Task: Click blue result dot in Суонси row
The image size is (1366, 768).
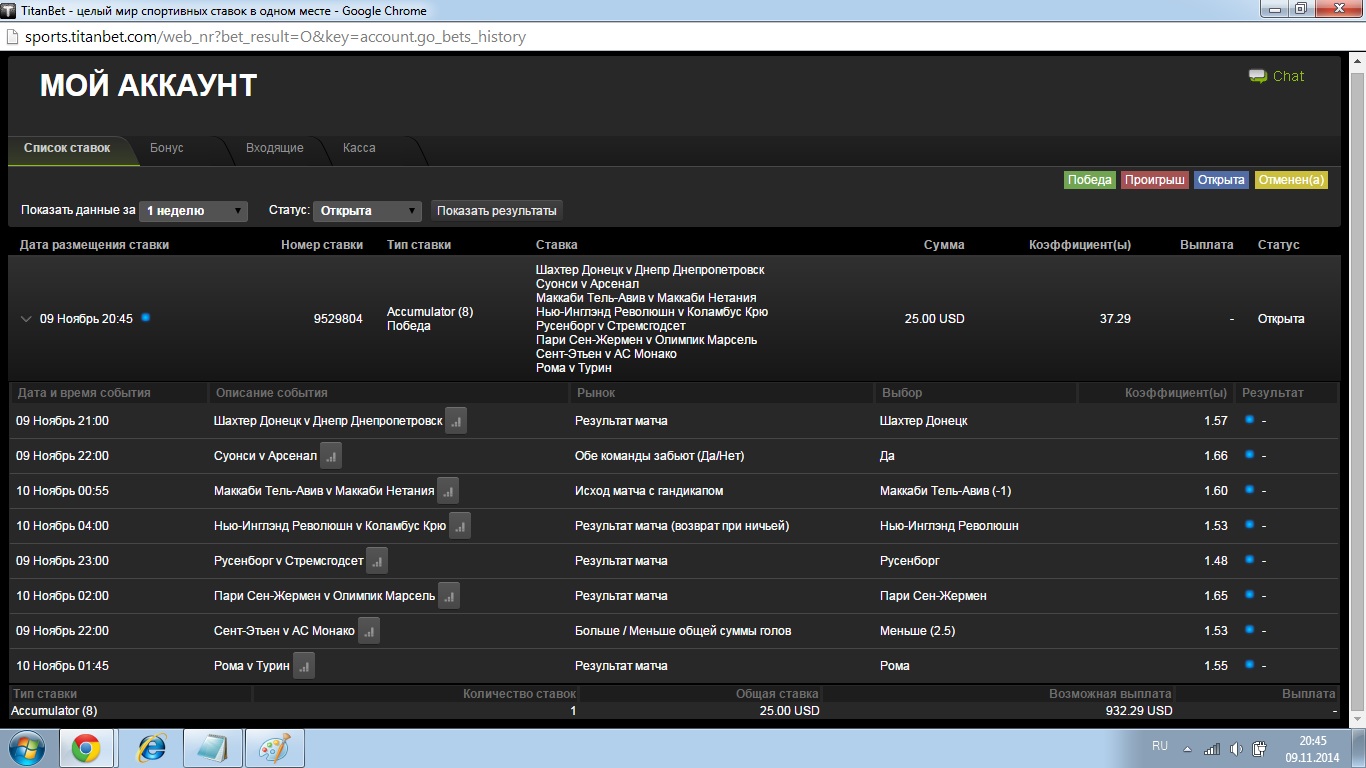Action: coord(1249,455)
